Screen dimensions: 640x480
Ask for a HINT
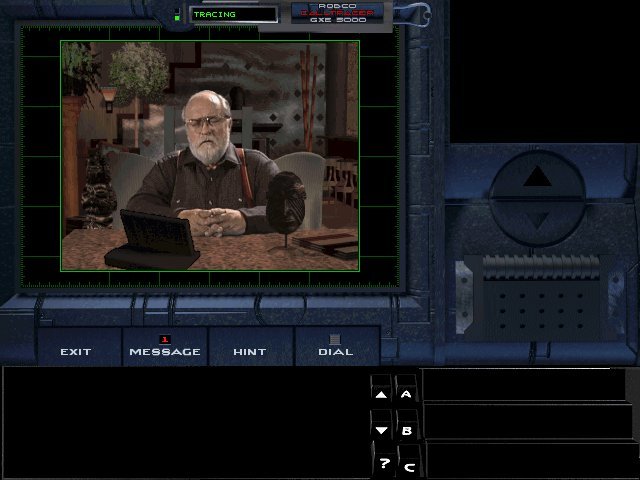pyautogui.click(x=251, y=346)
